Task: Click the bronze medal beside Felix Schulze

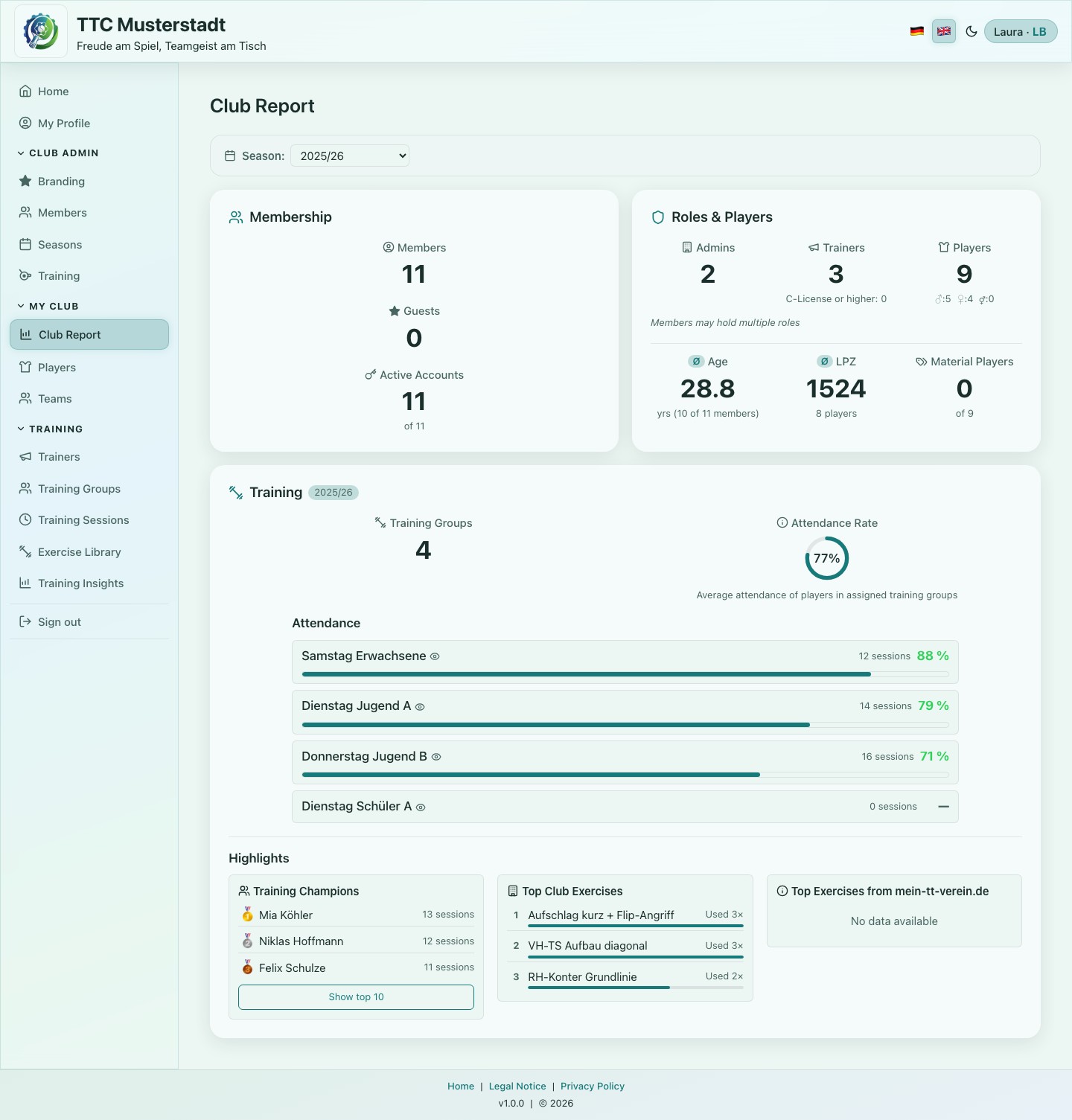Action: tap(247, 967)
